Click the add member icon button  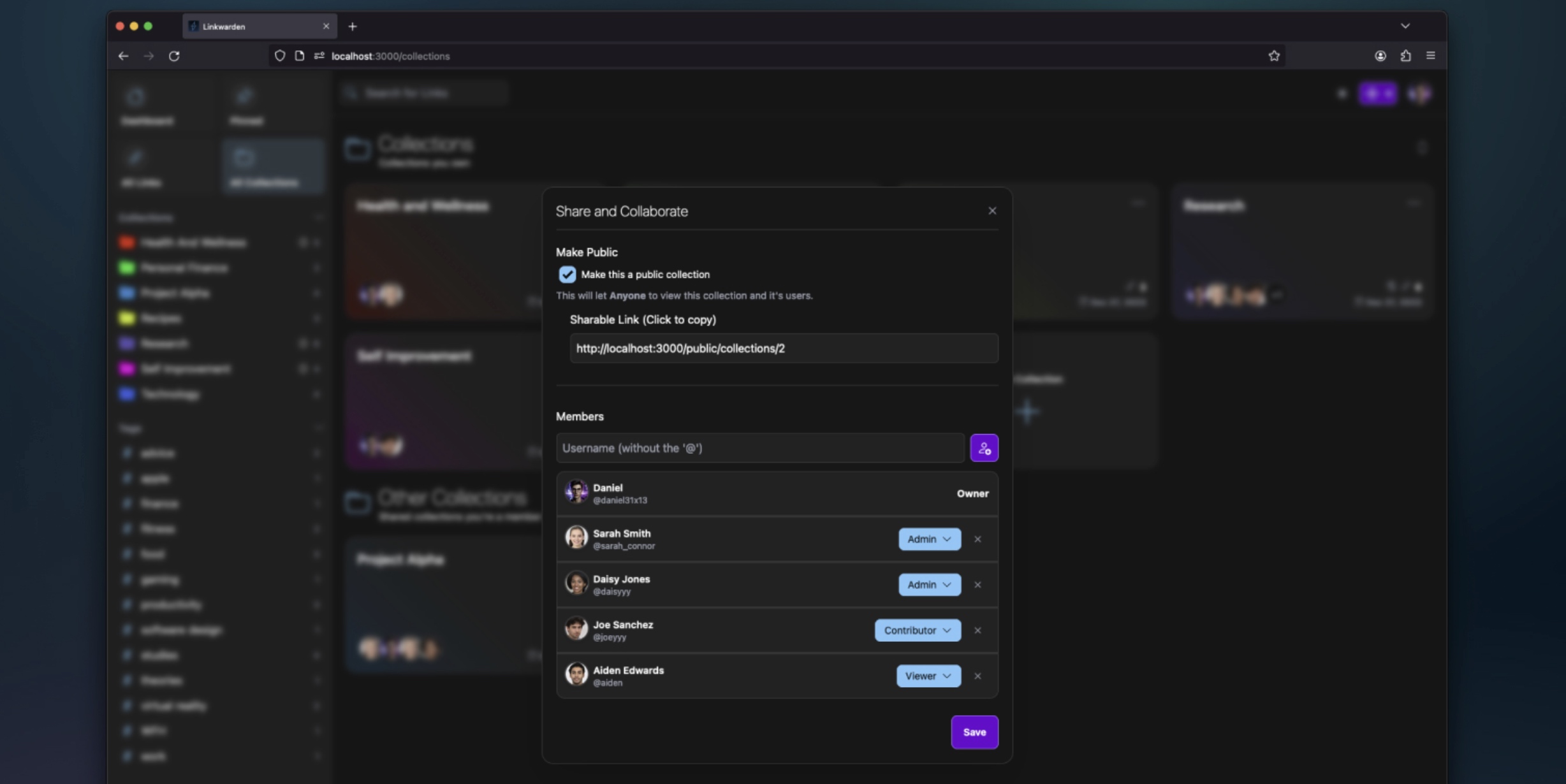click(x=984, y=448)
